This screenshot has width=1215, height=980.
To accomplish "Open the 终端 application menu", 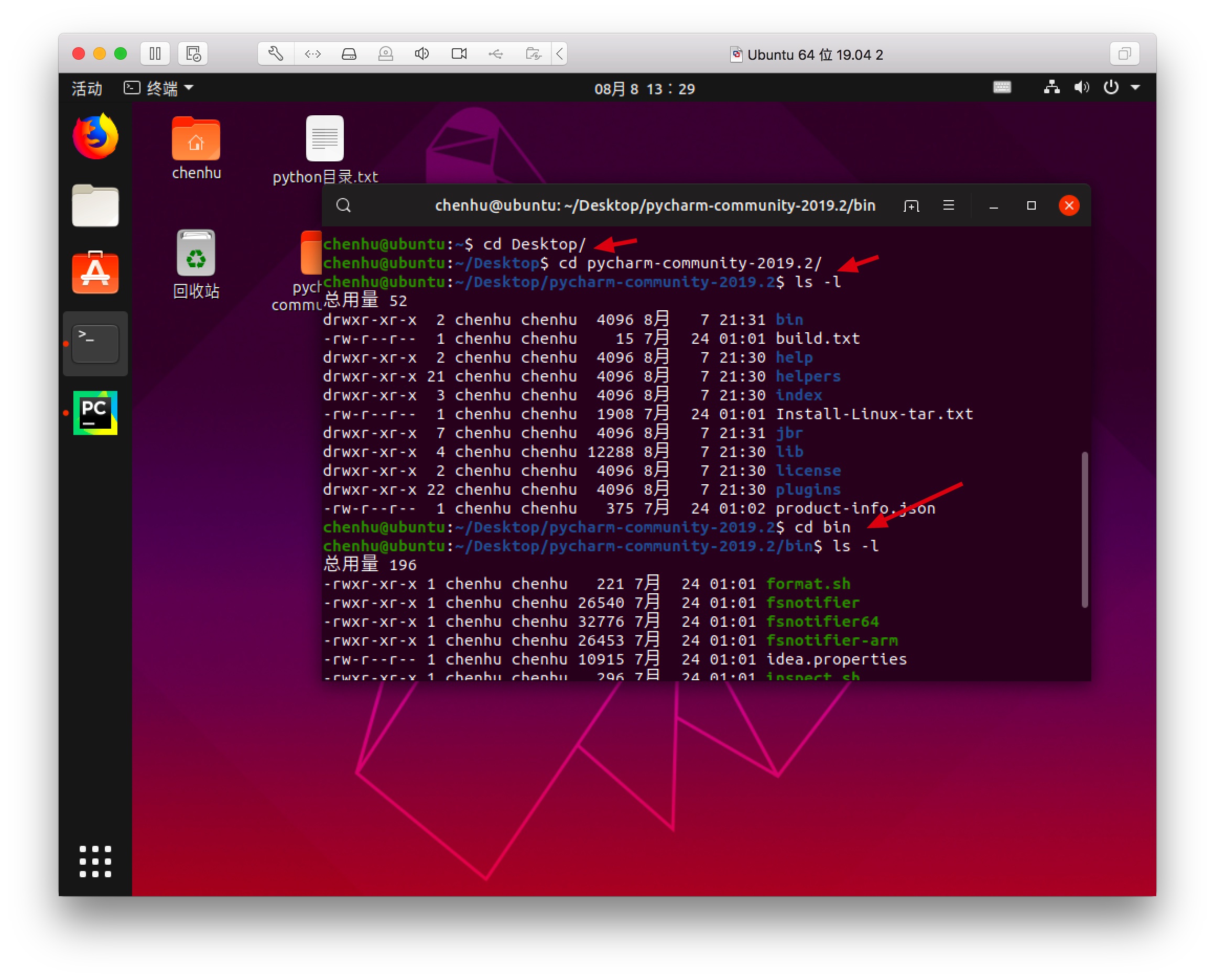I will 159,89.
